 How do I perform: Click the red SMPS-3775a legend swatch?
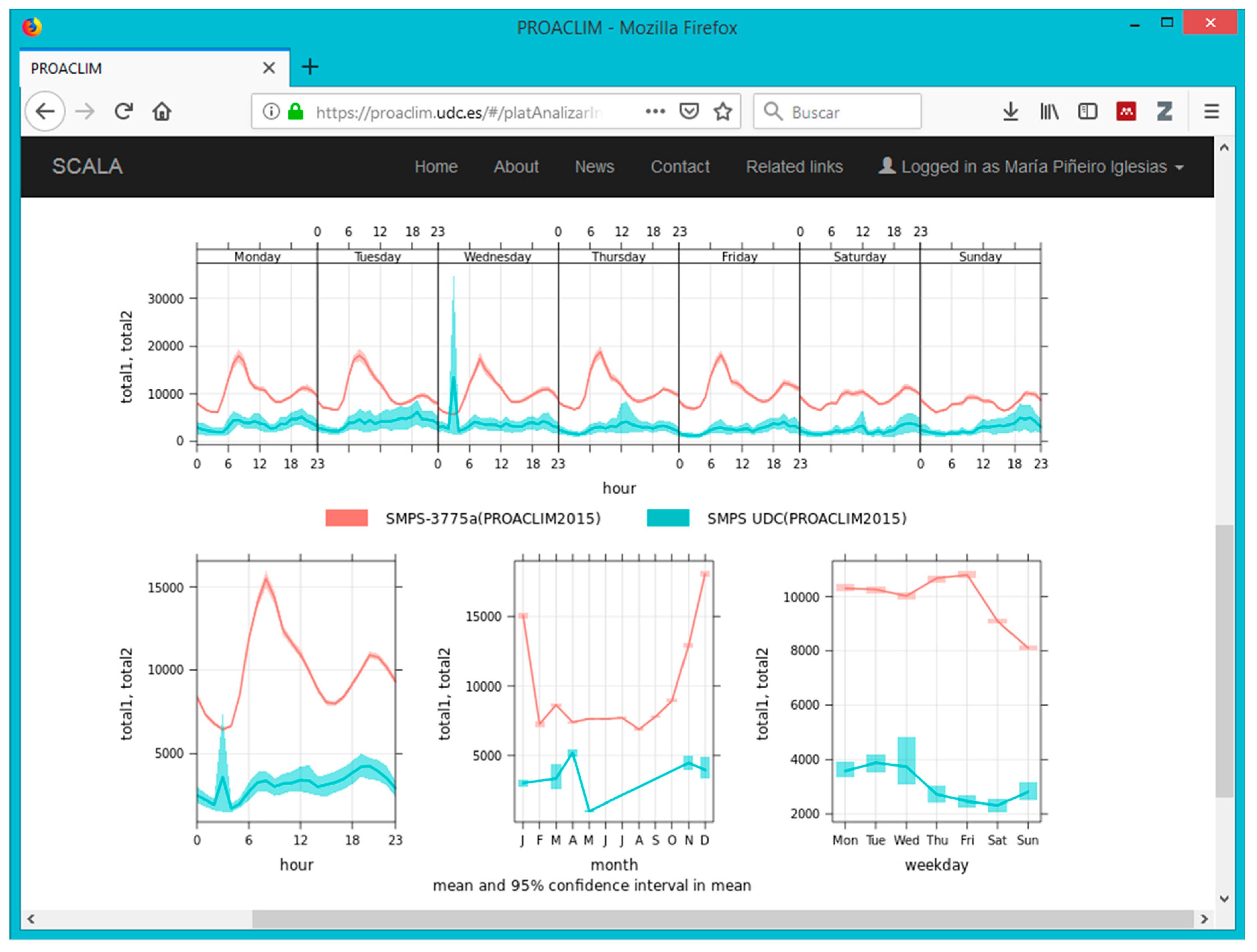(347, 518)
